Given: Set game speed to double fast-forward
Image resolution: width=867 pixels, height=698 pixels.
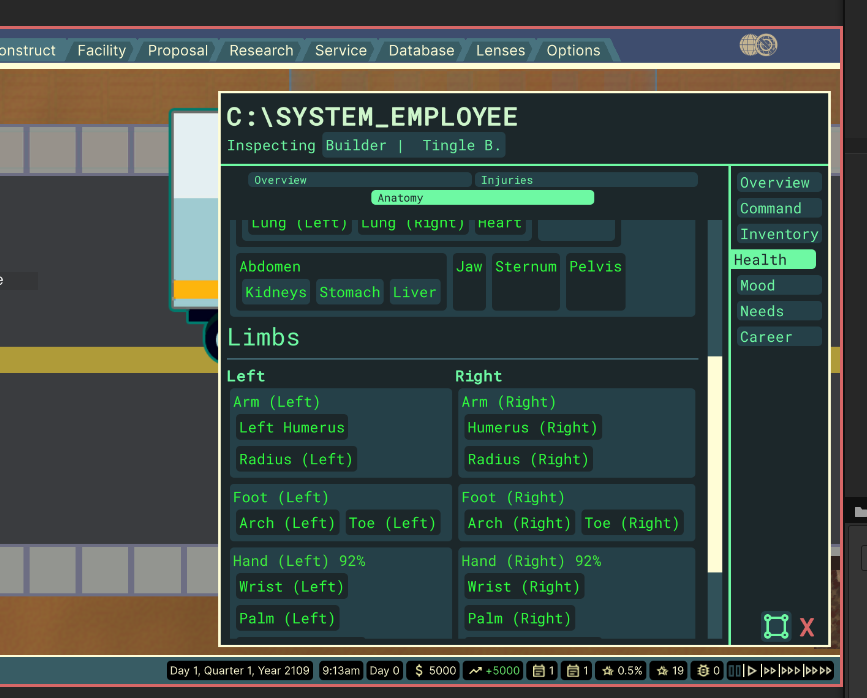Looking at the screenshot, I should click(x=769, y=671).
